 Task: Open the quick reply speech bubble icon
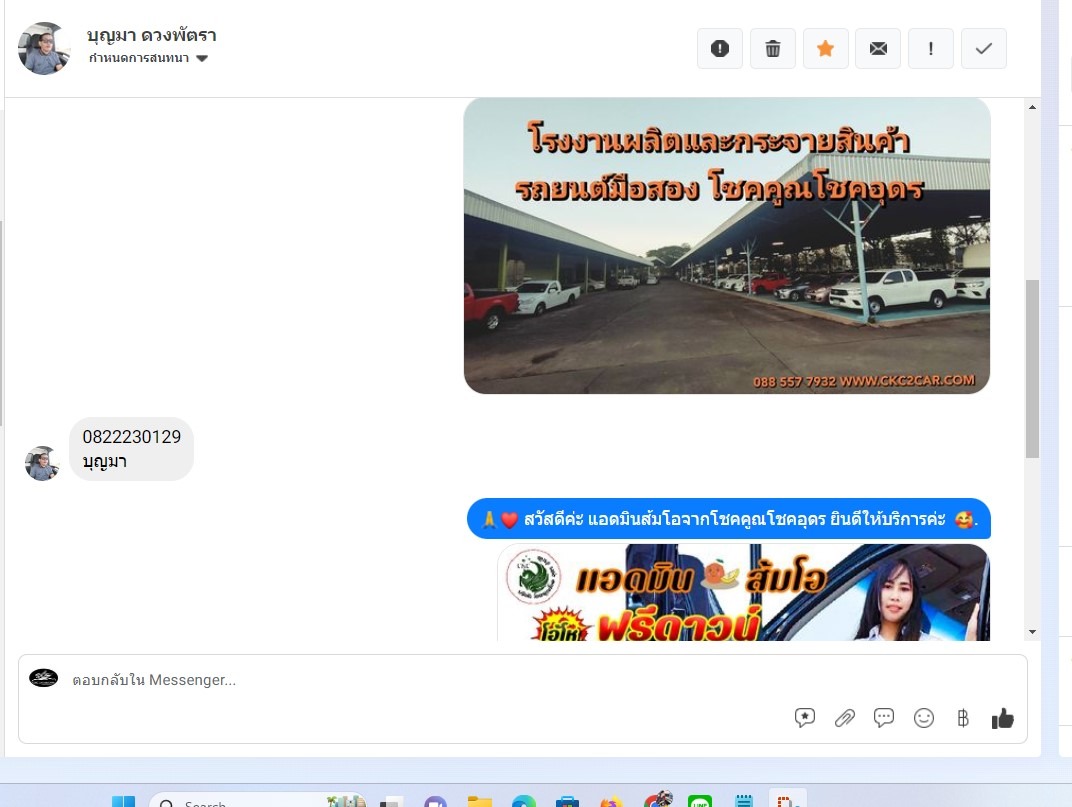[883, 717]
